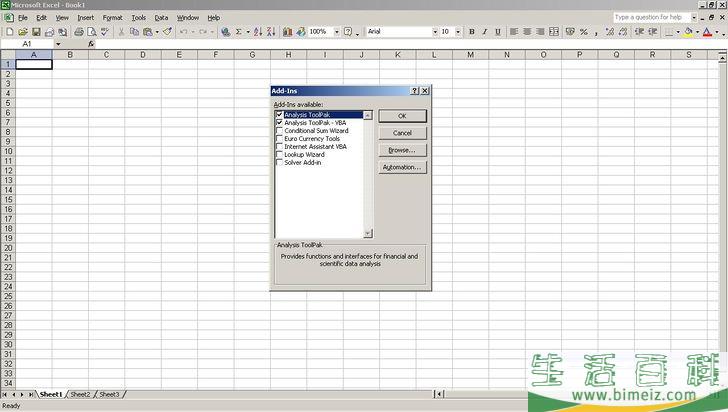Viewport: 728px width, 412px height.
Task: Expand the Zoom percentage dropdown
Action: tap(335, 32)
